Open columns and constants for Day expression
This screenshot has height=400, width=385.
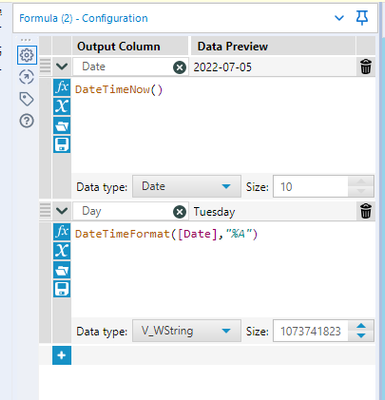62,251
